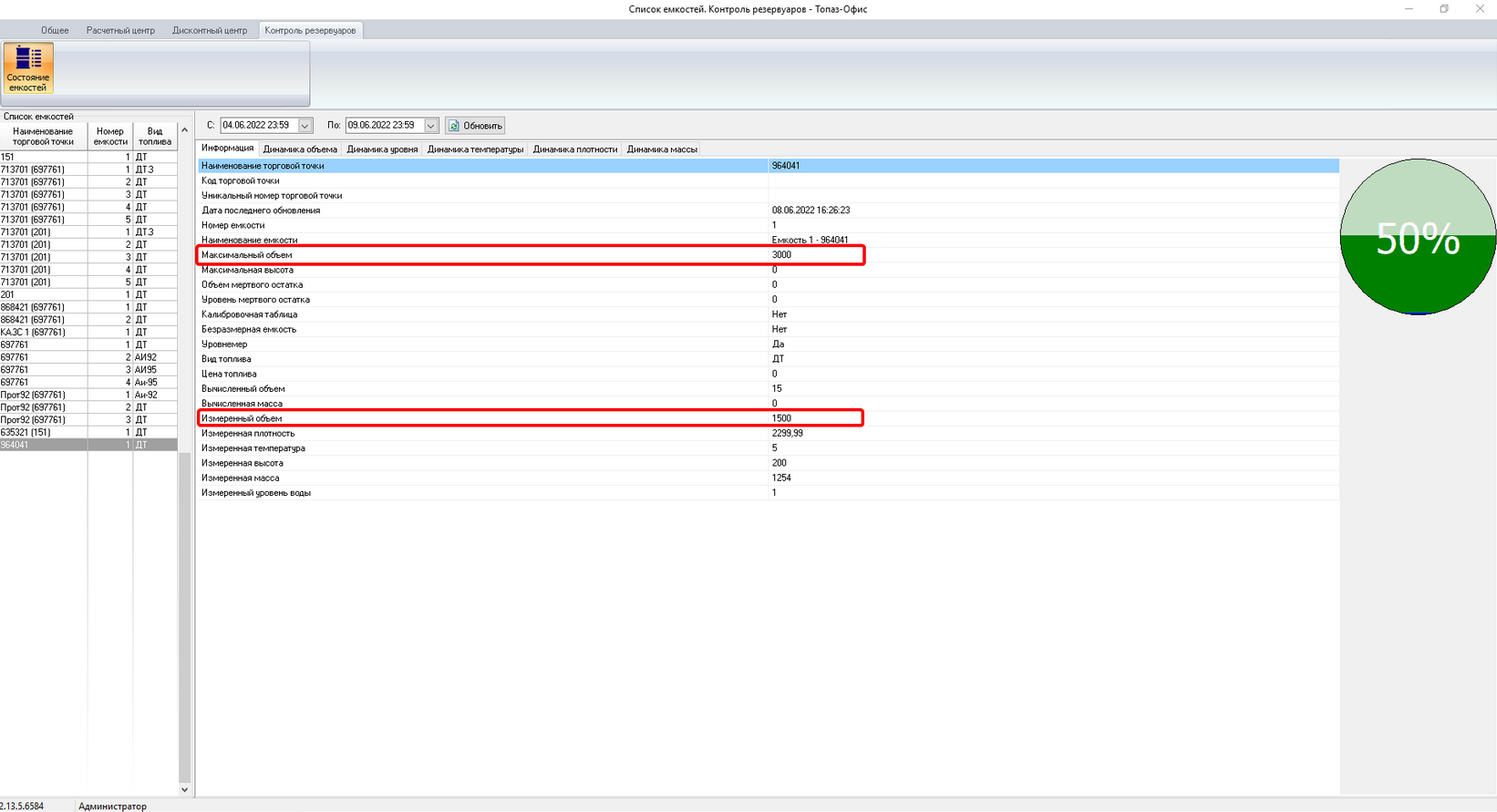The image size is (1497, 812).
Task: Open the Динамика массы tab
Action: pos(662,149)
